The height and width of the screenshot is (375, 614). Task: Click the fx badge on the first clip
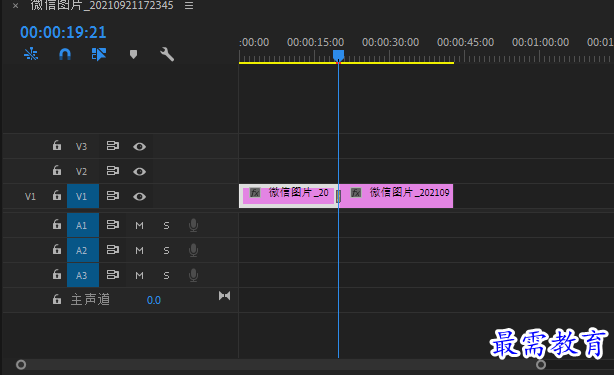[x=255, y=193]
